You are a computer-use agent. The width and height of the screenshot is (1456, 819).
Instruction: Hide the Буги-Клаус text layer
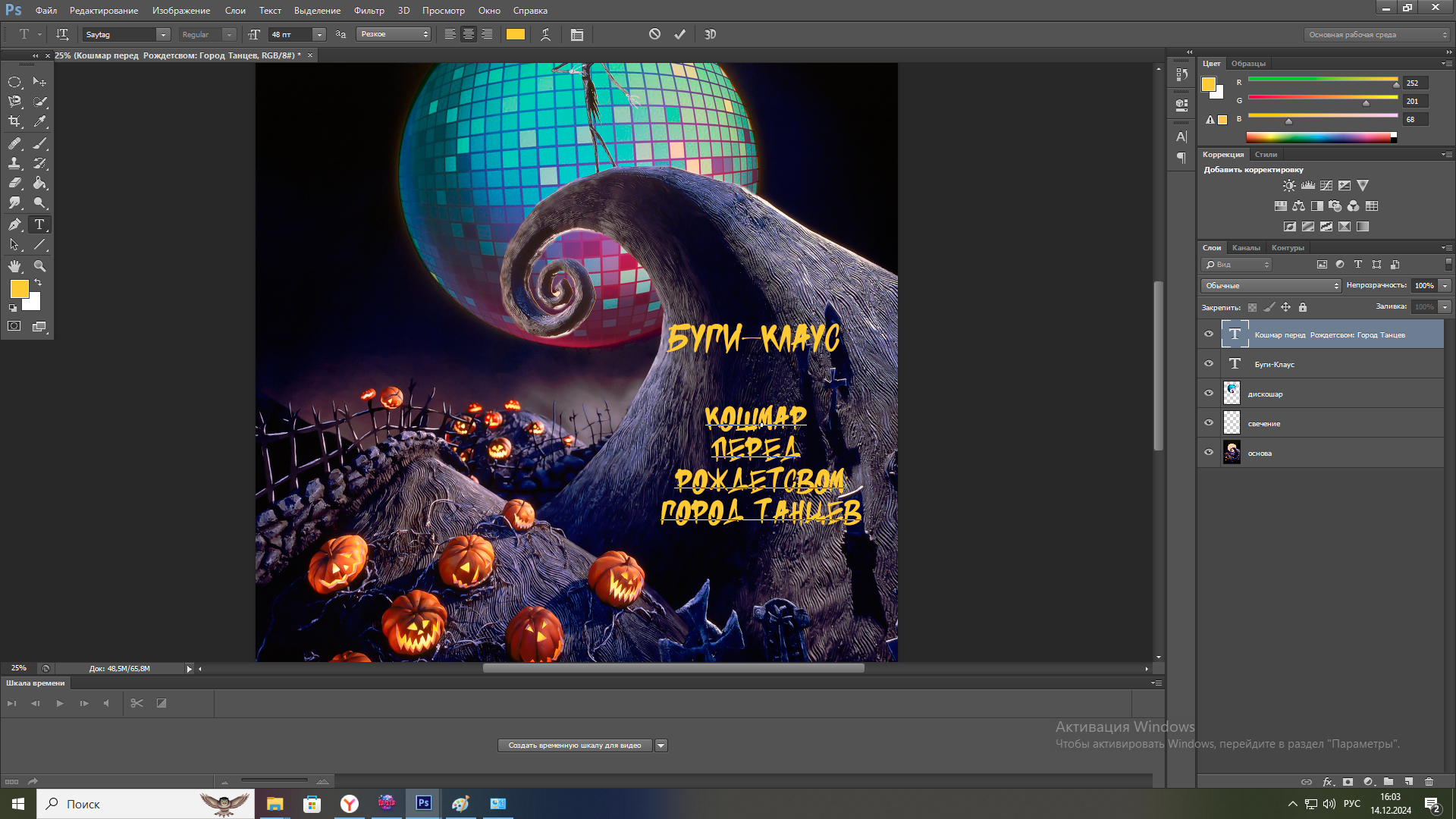[1209, 364]
